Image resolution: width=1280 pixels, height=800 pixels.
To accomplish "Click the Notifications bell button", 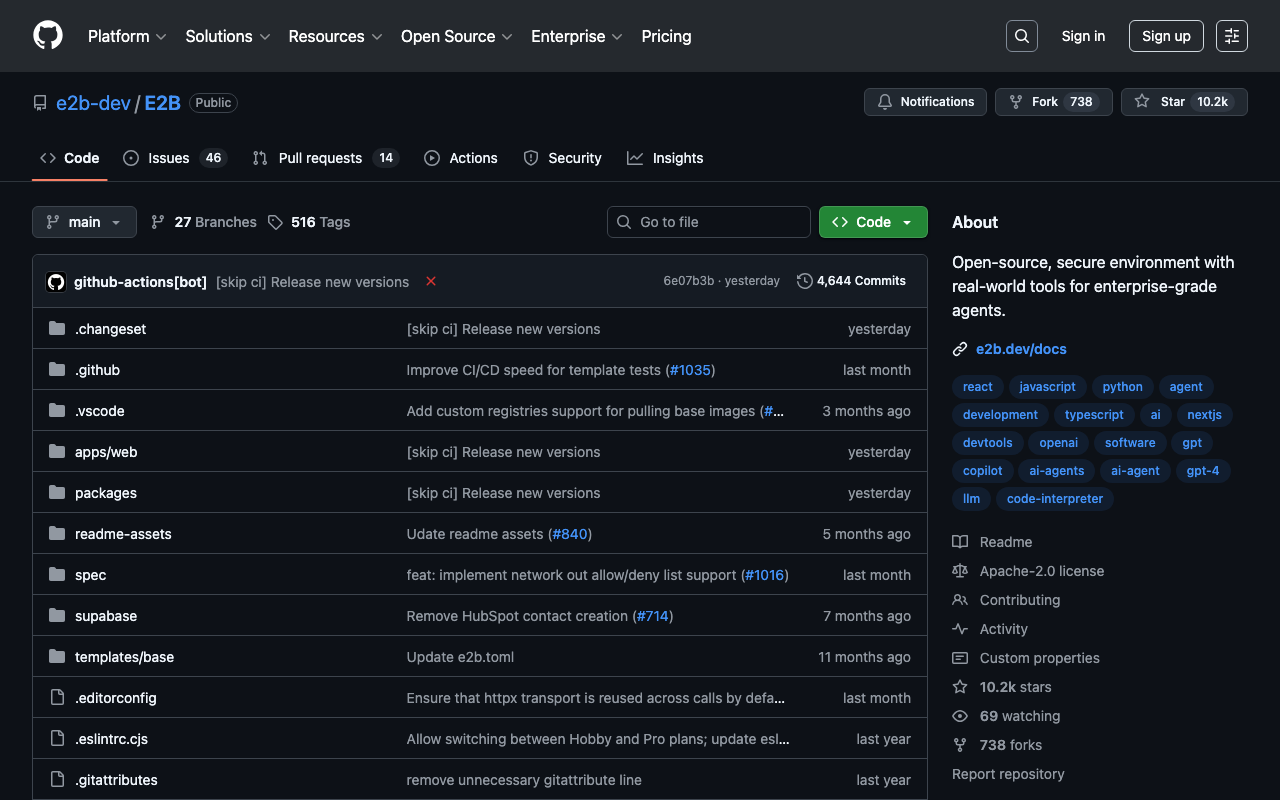I will [x=925, y=102].
